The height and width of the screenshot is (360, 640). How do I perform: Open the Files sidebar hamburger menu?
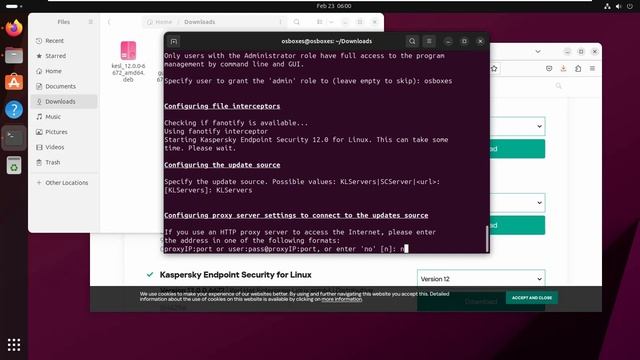click(91, 22)
